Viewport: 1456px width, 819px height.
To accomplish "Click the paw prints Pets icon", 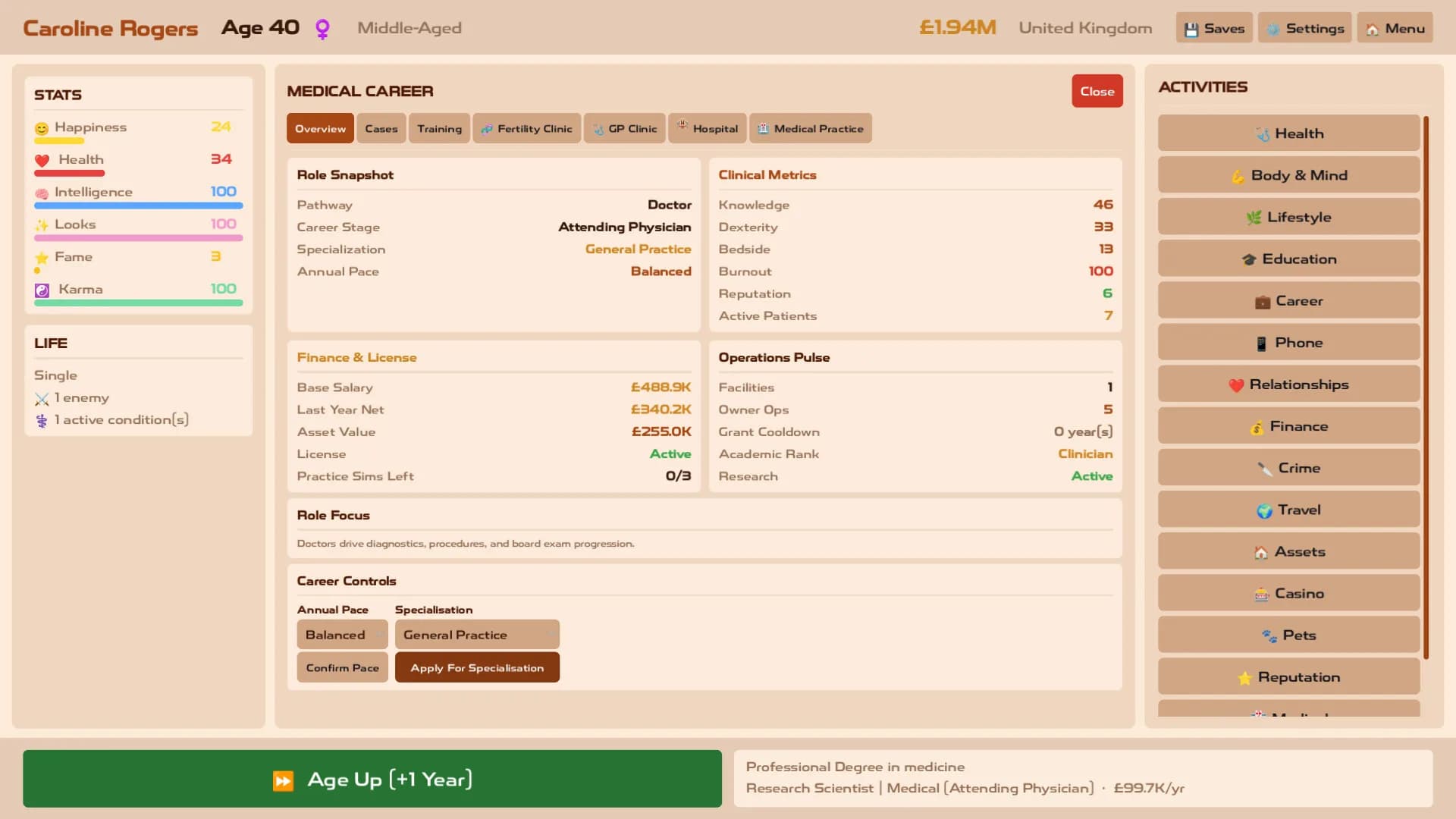I will (x=1269, y=636).
